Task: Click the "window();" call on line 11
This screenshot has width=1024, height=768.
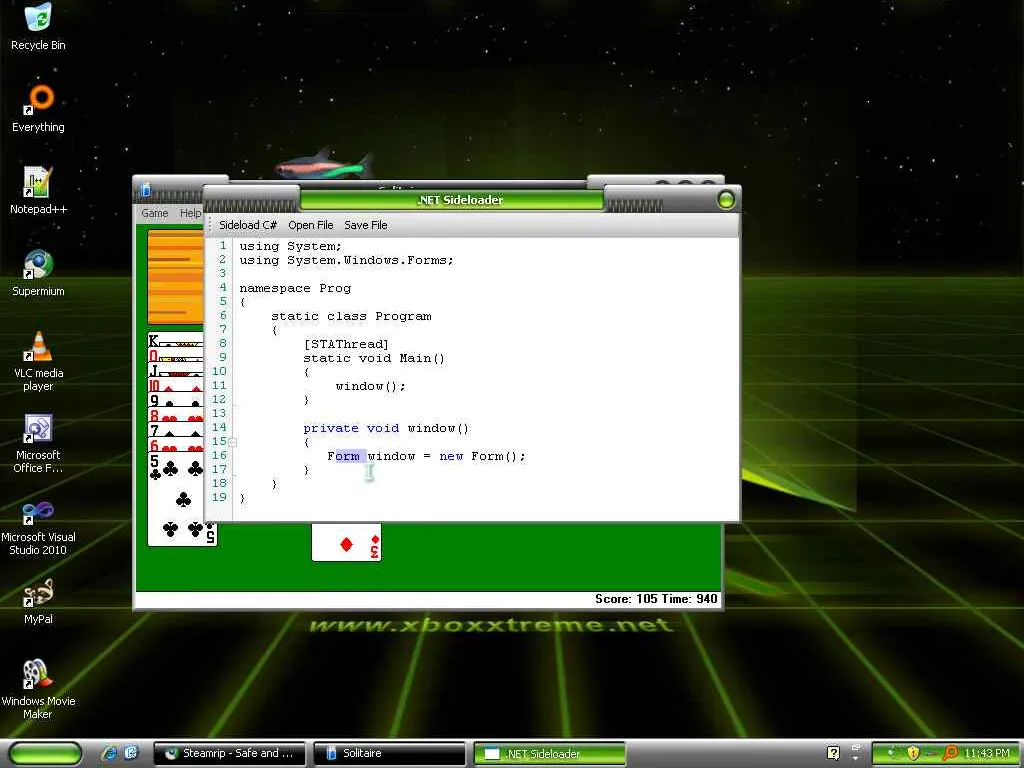Action: click(370, 386)
